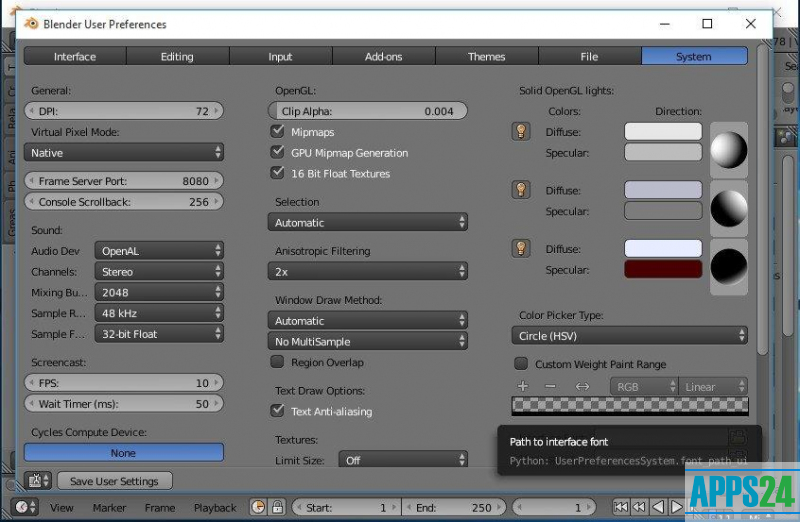The height and width of the screenshot is (522, 800).
Task: Enable Custom Weight Paint Range
Action: (521, 364)
